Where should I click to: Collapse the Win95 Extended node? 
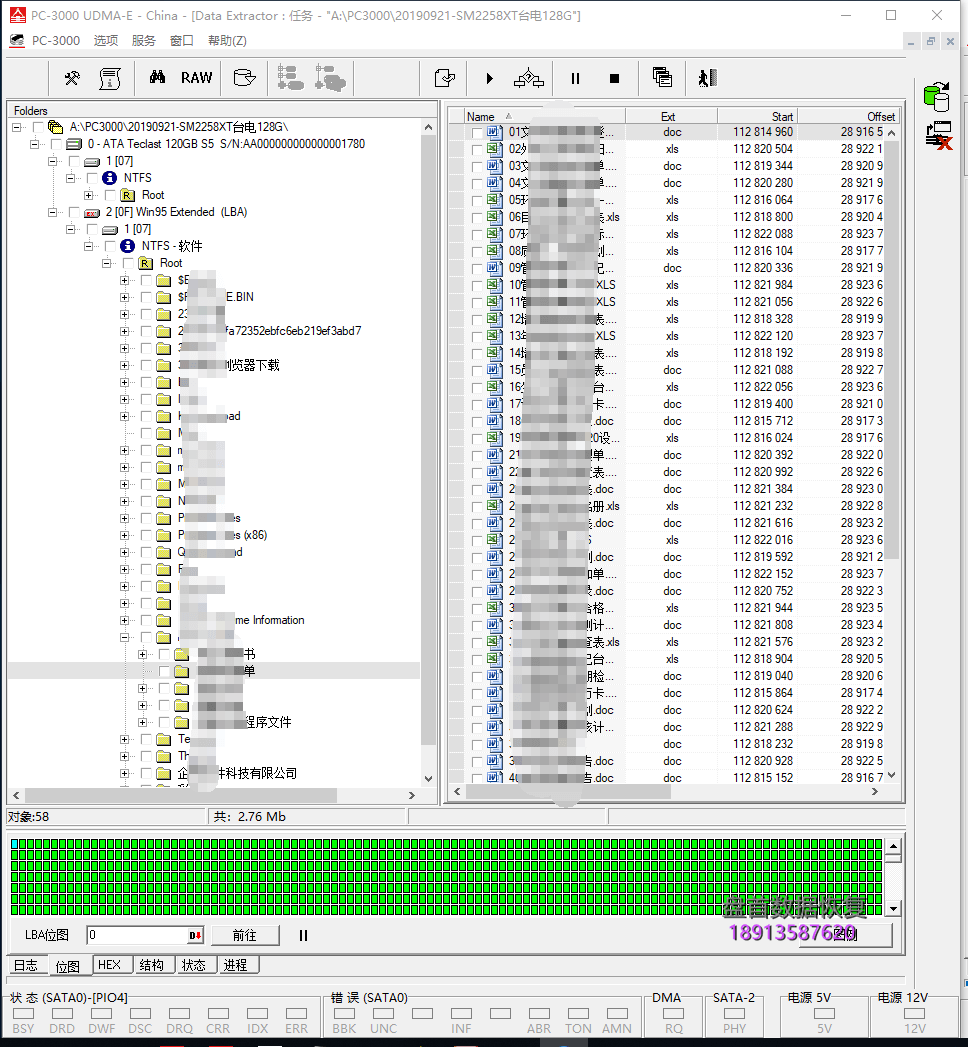(x=53, y=212)
